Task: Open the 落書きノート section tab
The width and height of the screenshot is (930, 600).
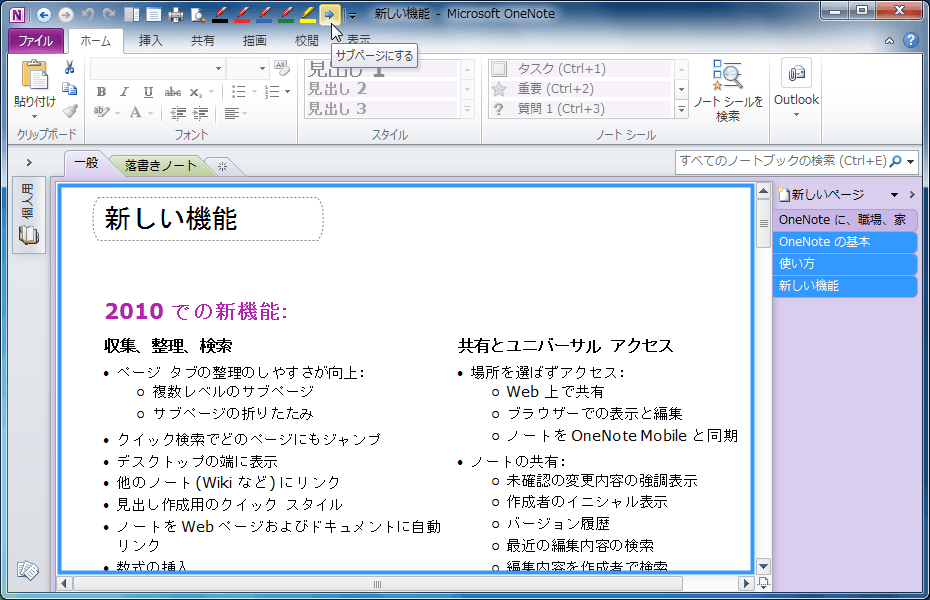Action: (x=160, y=165)
